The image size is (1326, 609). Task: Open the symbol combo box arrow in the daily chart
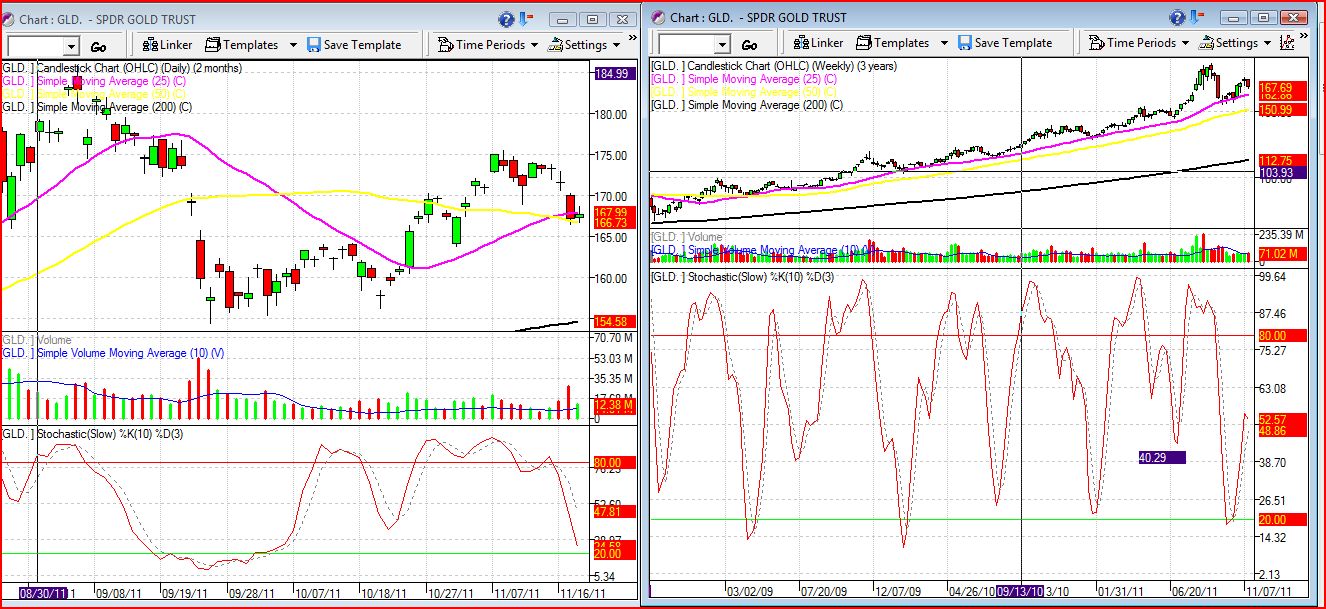pos(71,46)
